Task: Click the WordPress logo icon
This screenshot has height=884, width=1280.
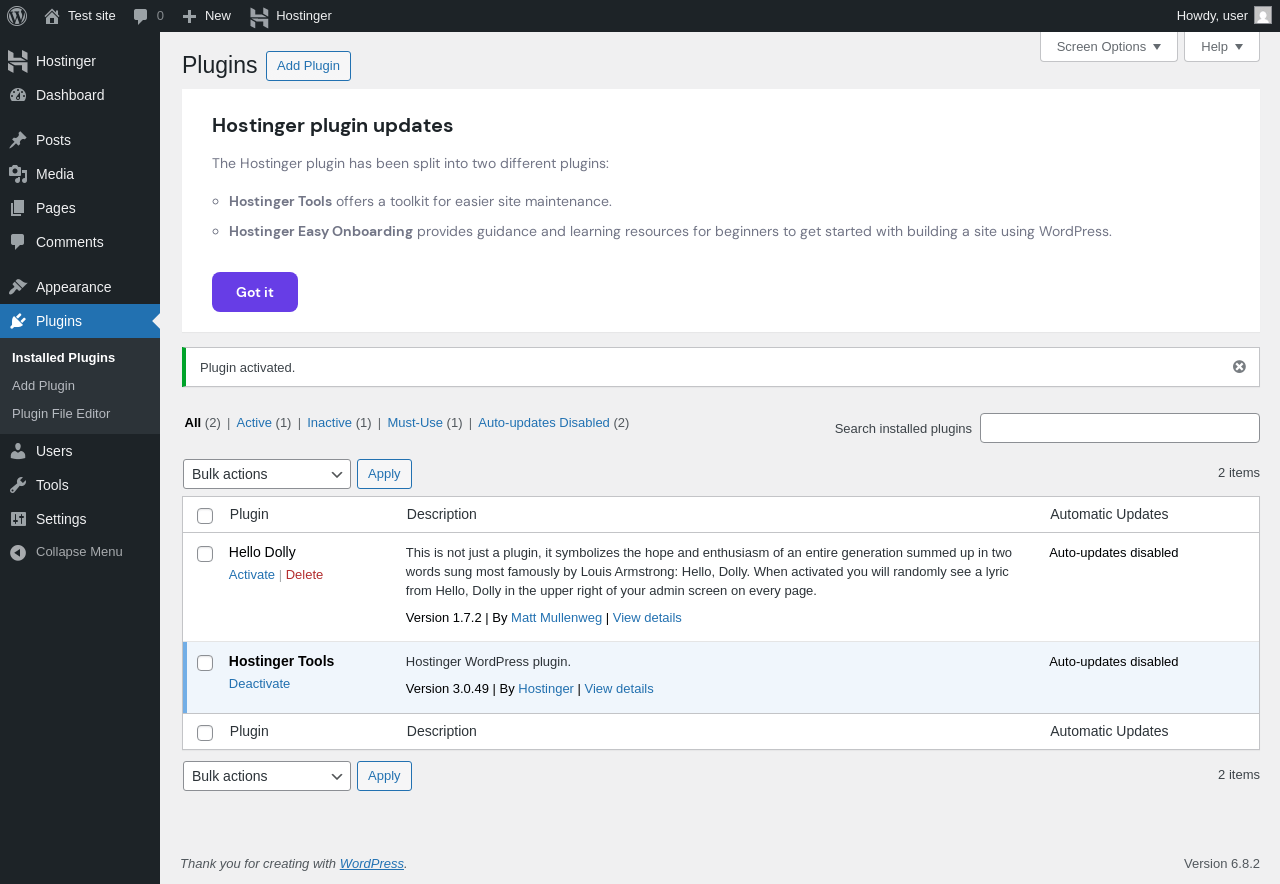Action: 17,16
